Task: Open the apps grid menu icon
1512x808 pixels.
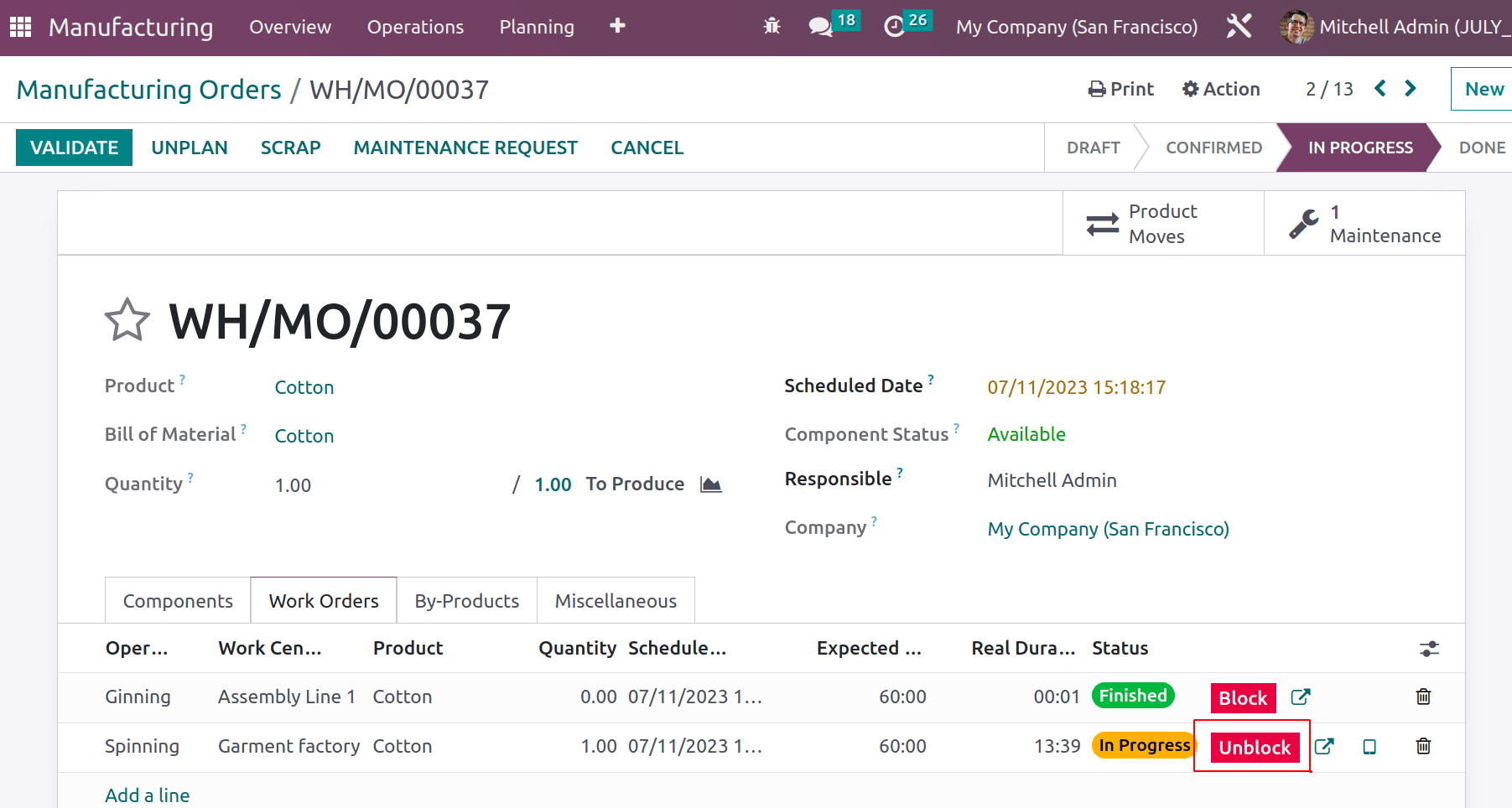Action: (x=20, y=27)
